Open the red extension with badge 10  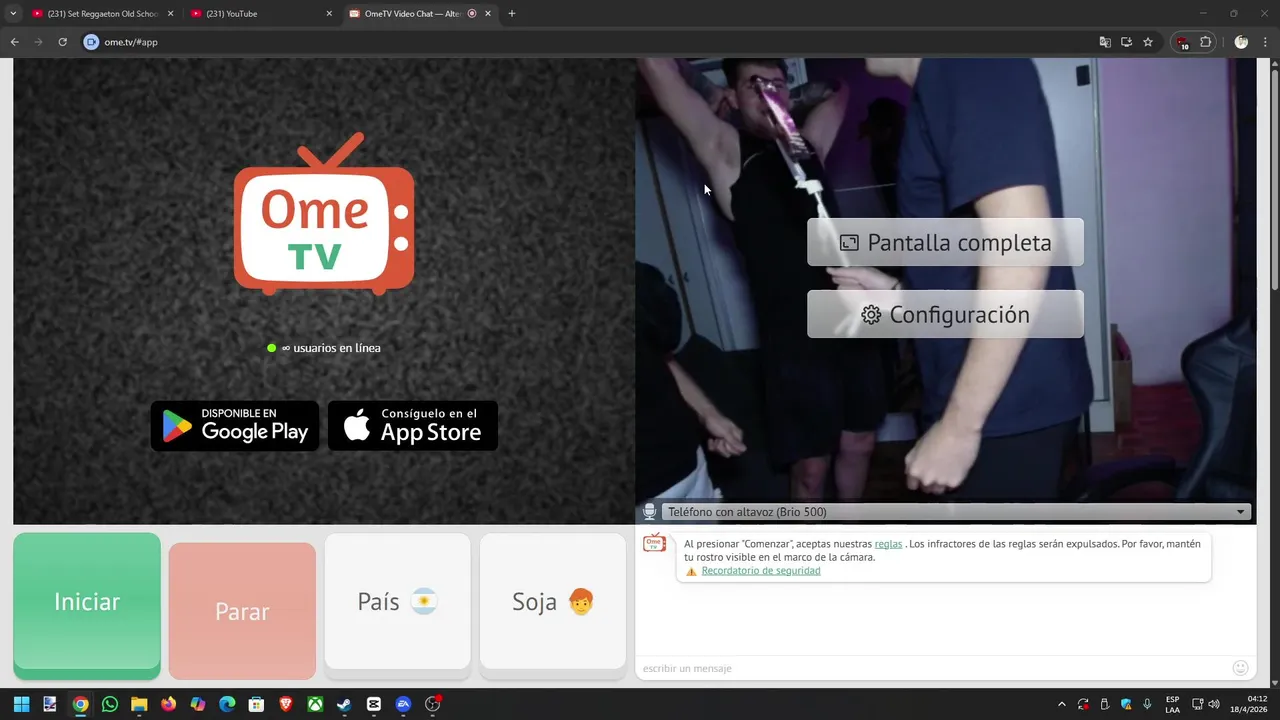coord(1183,43)
